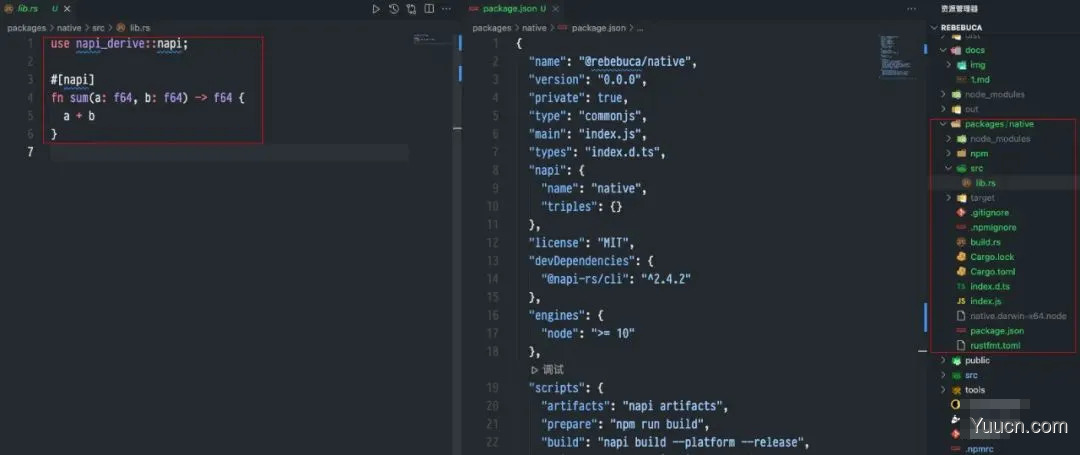
Task: Open build.rs in the explorer
Action: (985, 242)
